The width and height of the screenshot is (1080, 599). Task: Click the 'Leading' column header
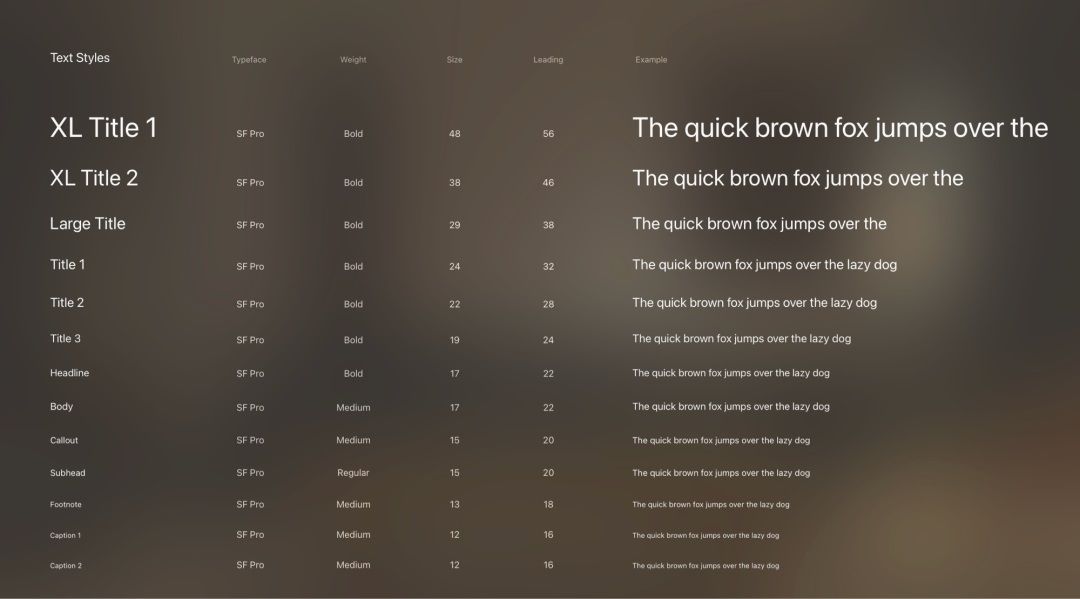(x=548, y=60)
